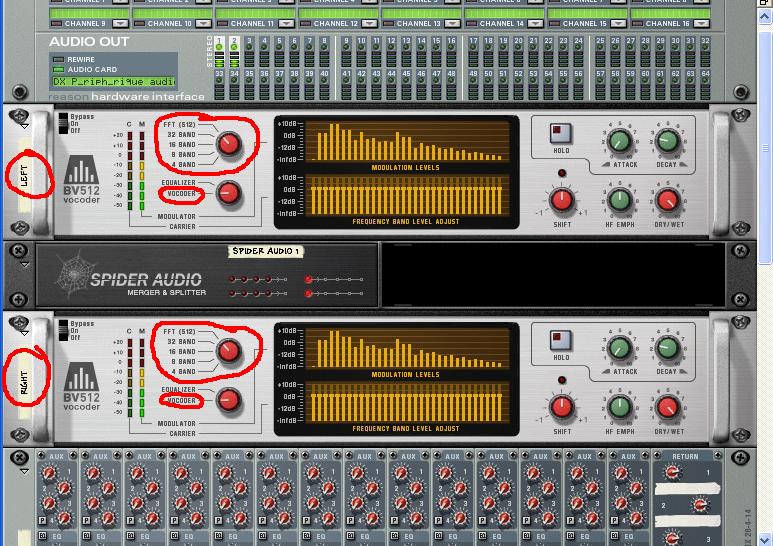Click the 'LEFT' tape label on vocoder
Viewport: 773px width, 546px height.
click(x=25, y=176)
